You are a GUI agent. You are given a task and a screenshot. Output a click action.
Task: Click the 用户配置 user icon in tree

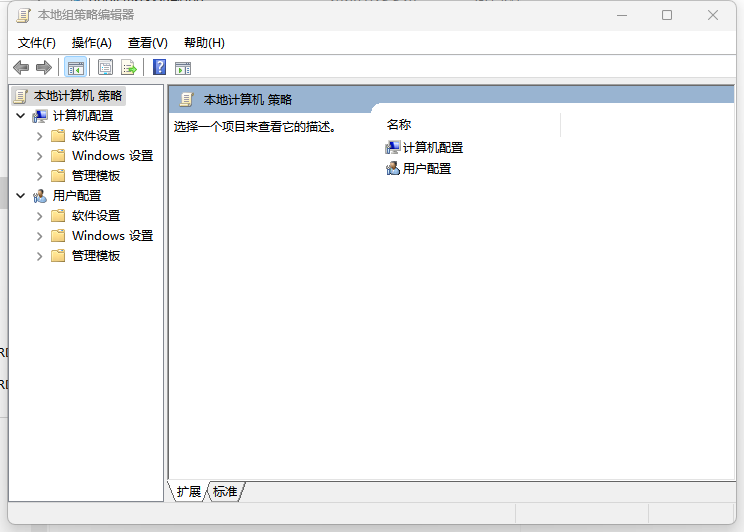[40, 196]
